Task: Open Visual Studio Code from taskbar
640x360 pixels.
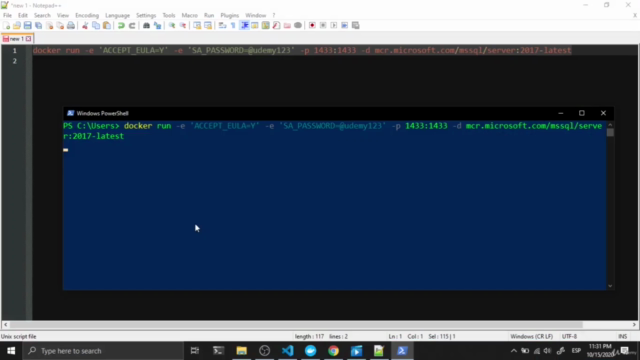Action: click(287, 351)
